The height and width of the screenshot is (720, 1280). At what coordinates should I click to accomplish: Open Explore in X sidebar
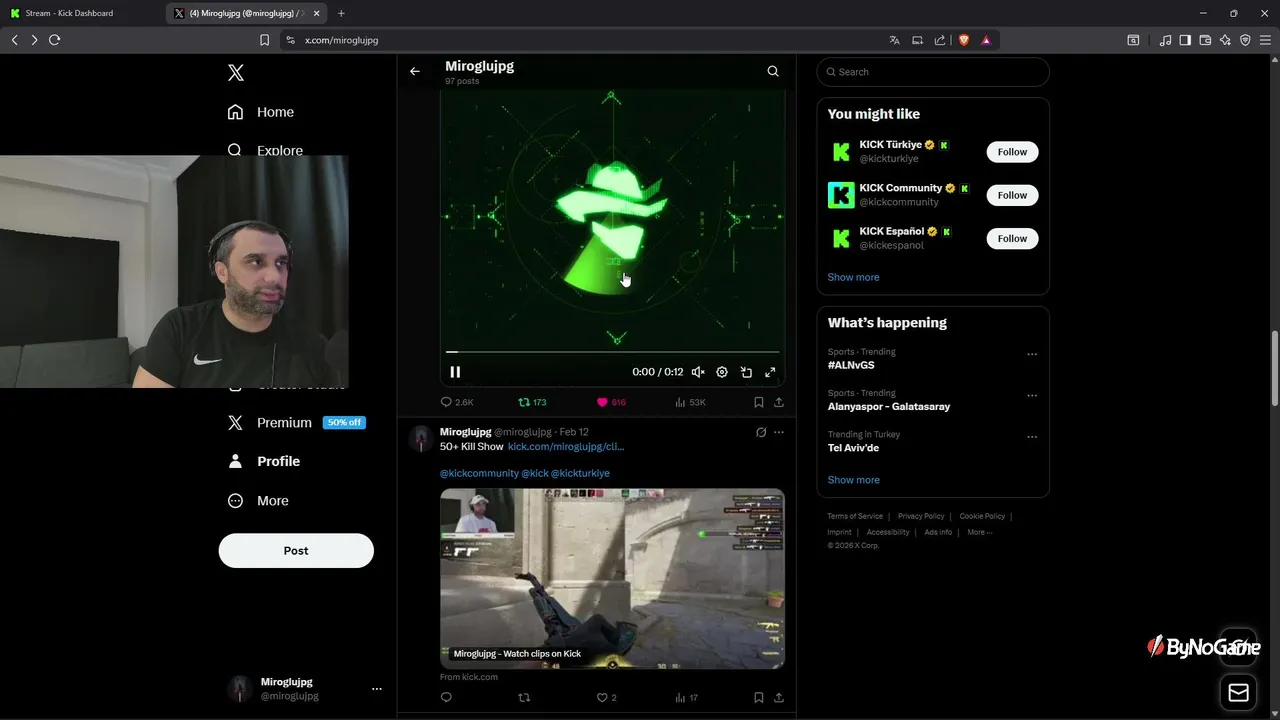coord(265,150)
